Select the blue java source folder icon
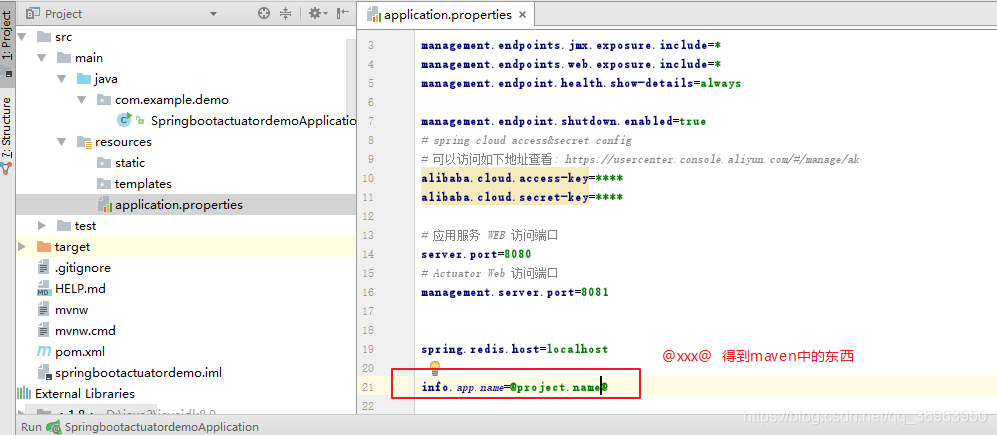997x435 pixels. pyautogui.click(x=83, y=79)
